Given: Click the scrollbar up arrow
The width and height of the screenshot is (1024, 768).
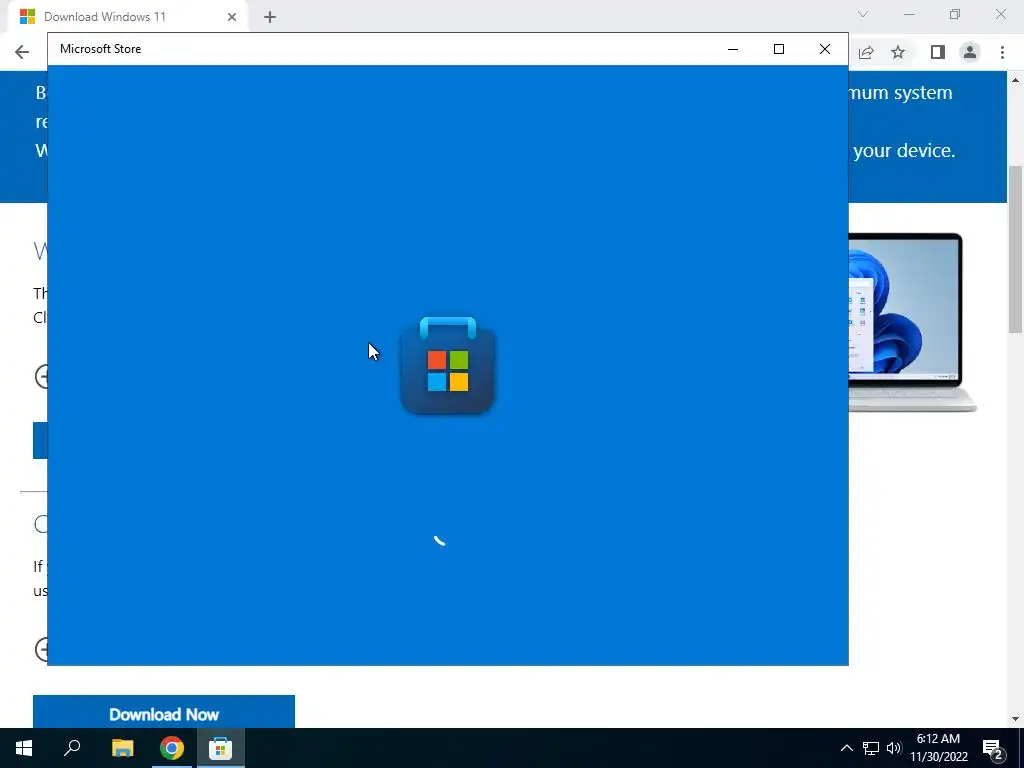Looking at the screenshot, I should click(1015, 80).
